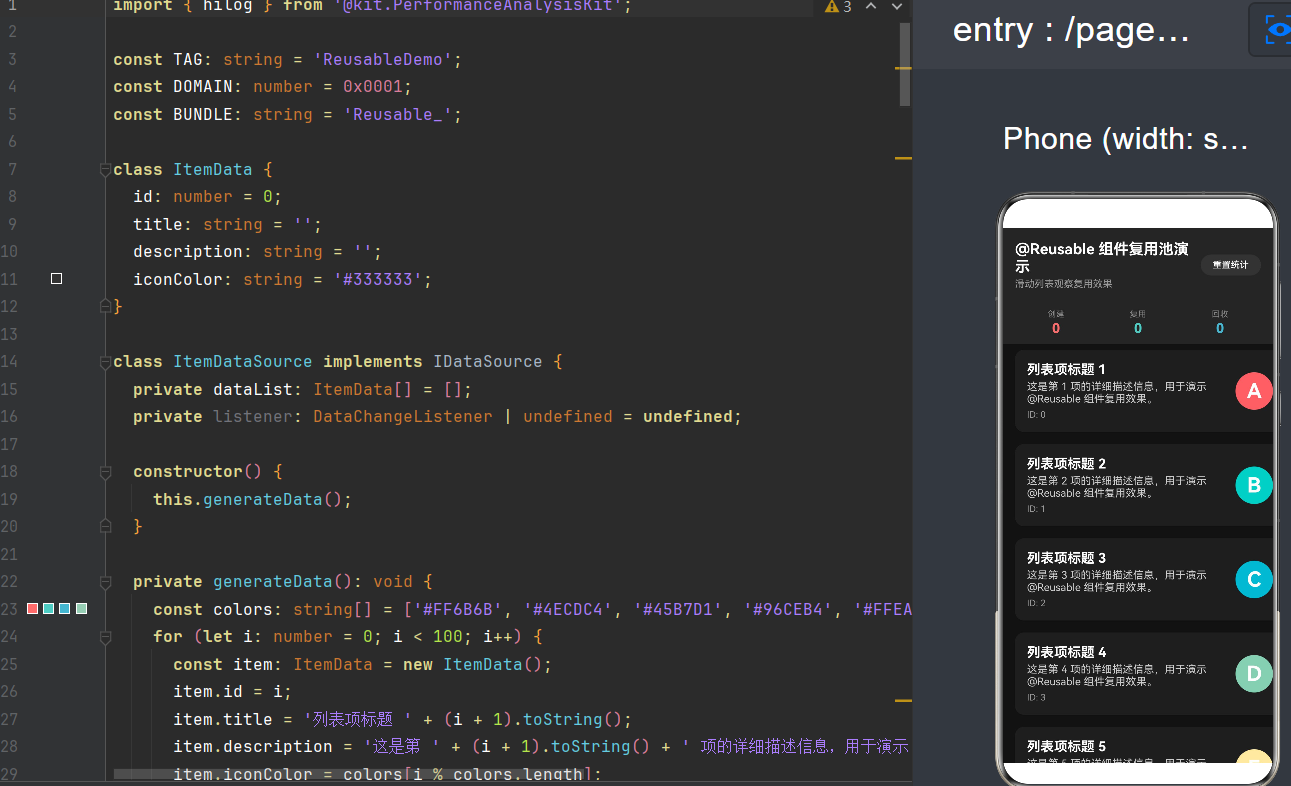Tap avatar circle A in phone preview

[1254, 391]
